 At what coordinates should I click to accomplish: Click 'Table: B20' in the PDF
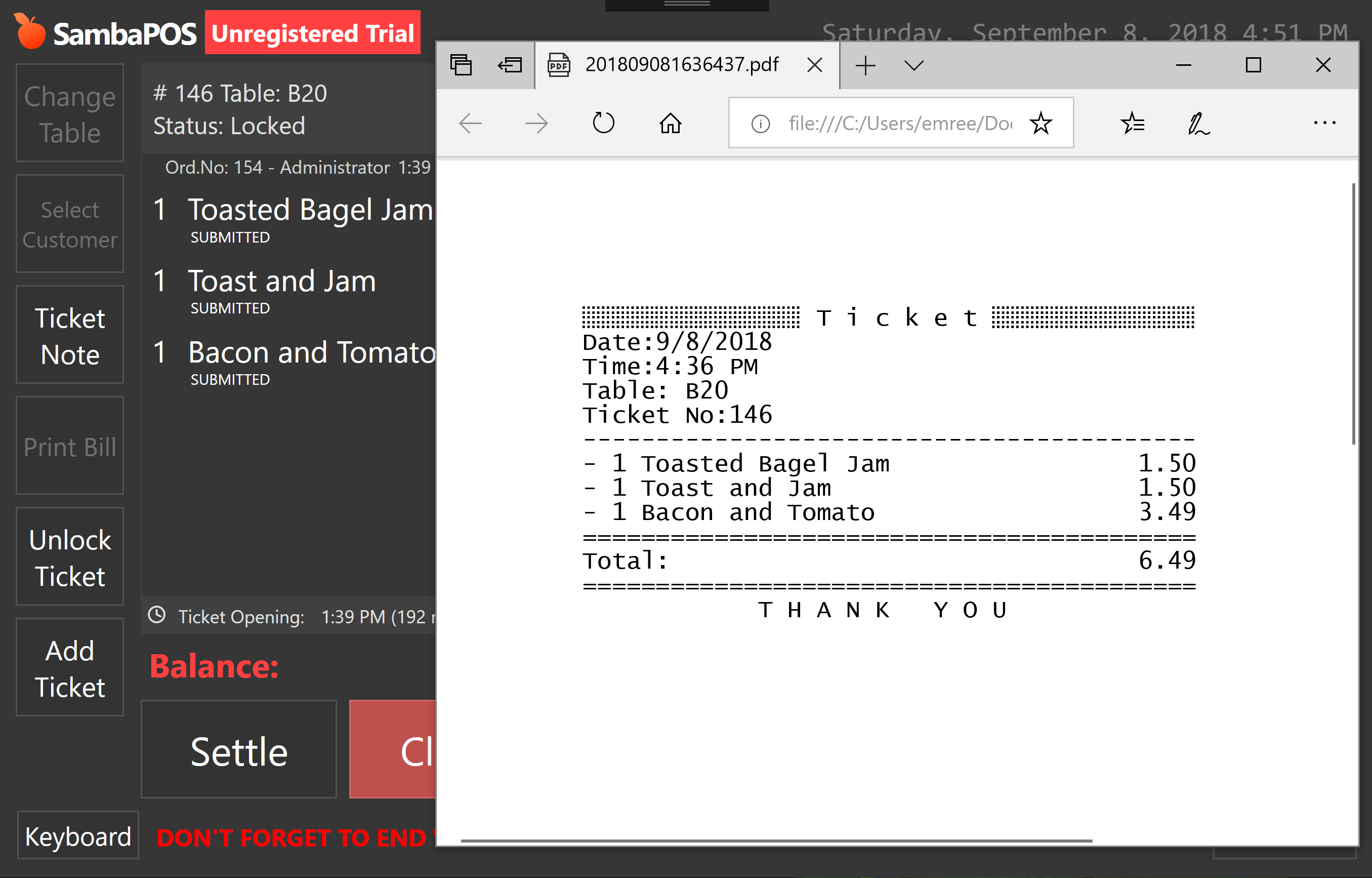[655, 390]
